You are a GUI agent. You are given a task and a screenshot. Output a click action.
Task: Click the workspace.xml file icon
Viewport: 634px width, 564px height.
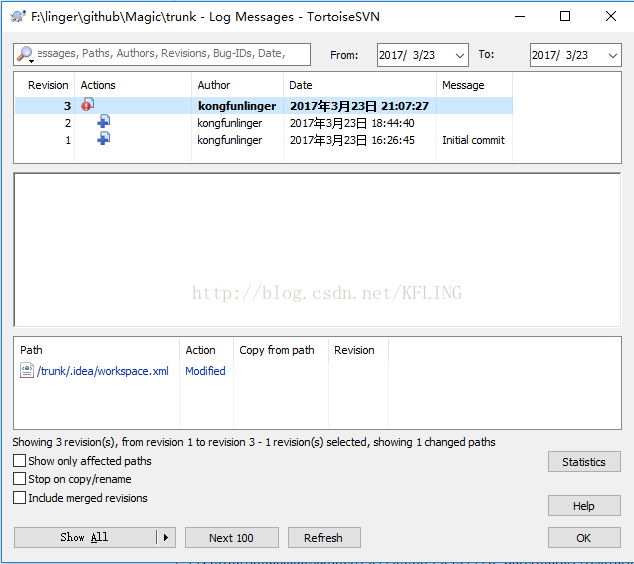coord(27,370)
